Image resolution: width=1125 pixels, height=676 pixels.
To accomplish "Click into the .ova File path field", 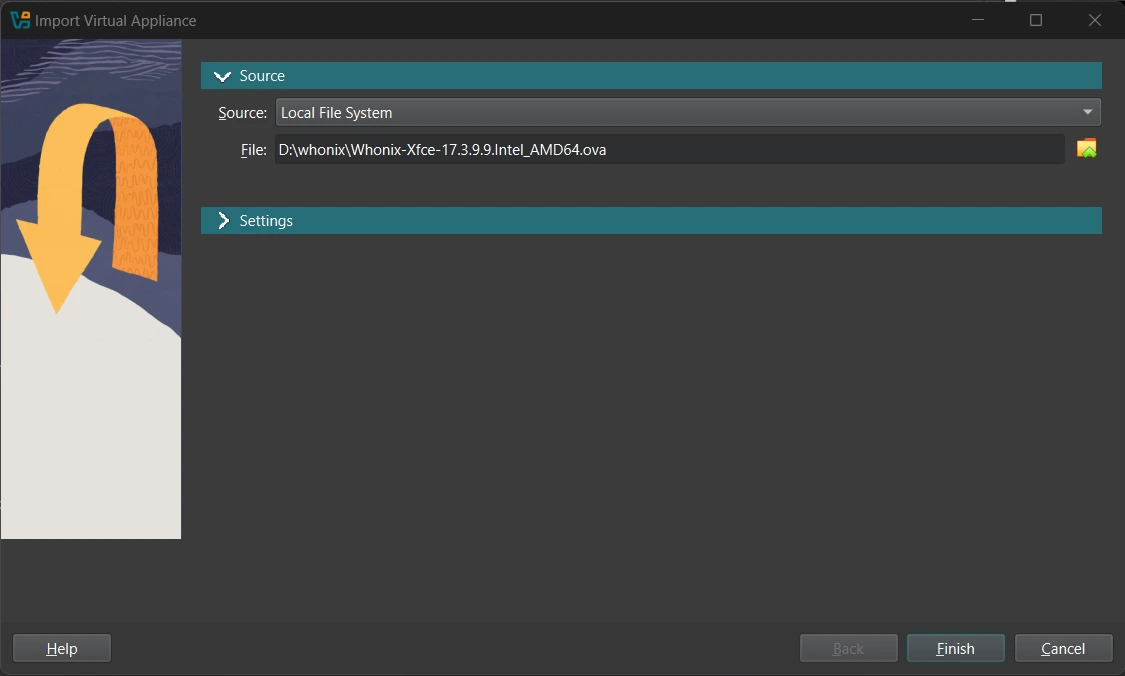I will [x=668, y=150].
